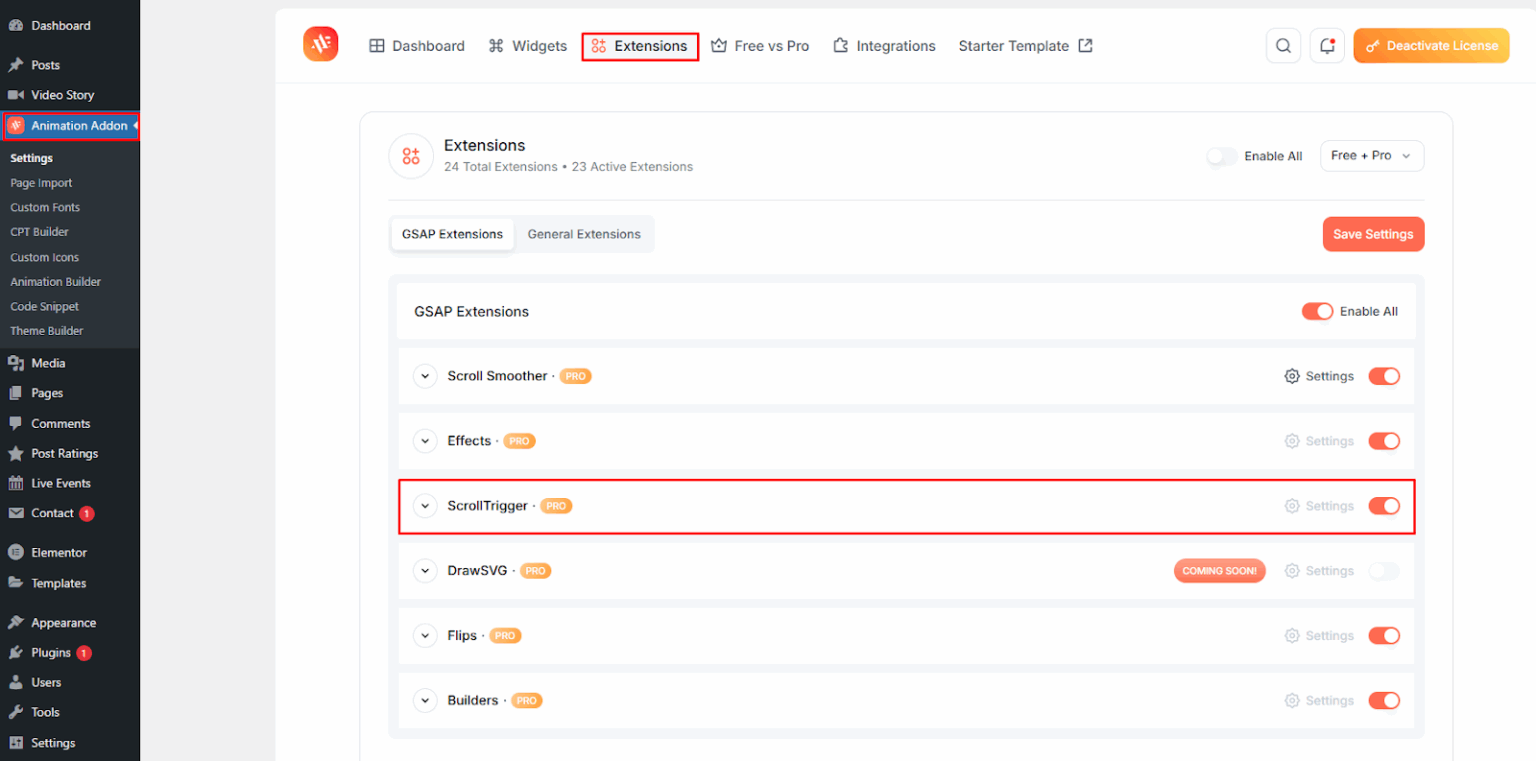Click the Posts pin icon in sidebar
This screenshot has height=761, width=1536.
point(16,65)
